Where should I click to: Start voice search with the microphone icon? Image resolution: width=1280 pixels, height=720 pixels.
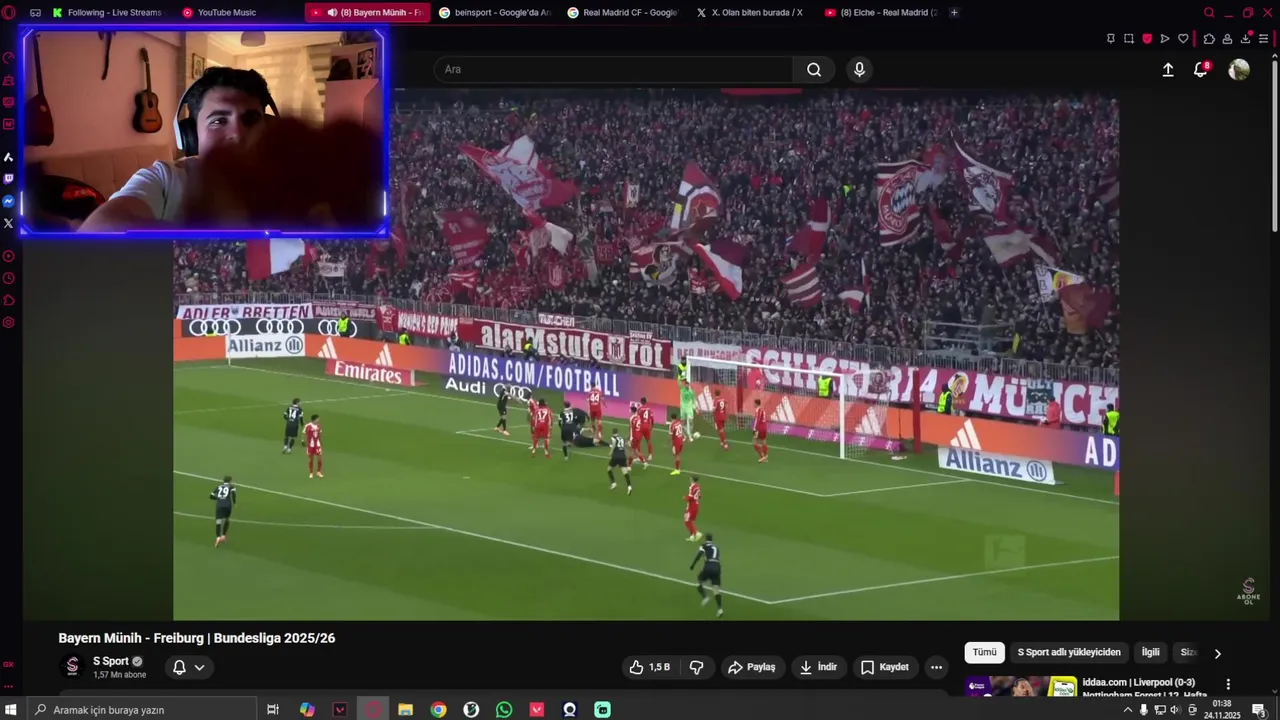(x=859, y=69)
